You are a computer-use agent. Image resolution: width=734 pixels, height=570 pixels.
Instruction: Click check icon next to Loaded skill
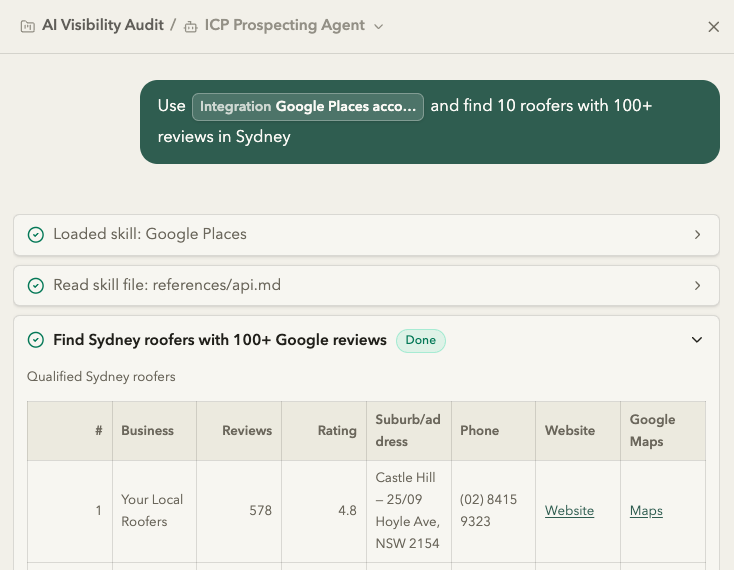(36, 234)
